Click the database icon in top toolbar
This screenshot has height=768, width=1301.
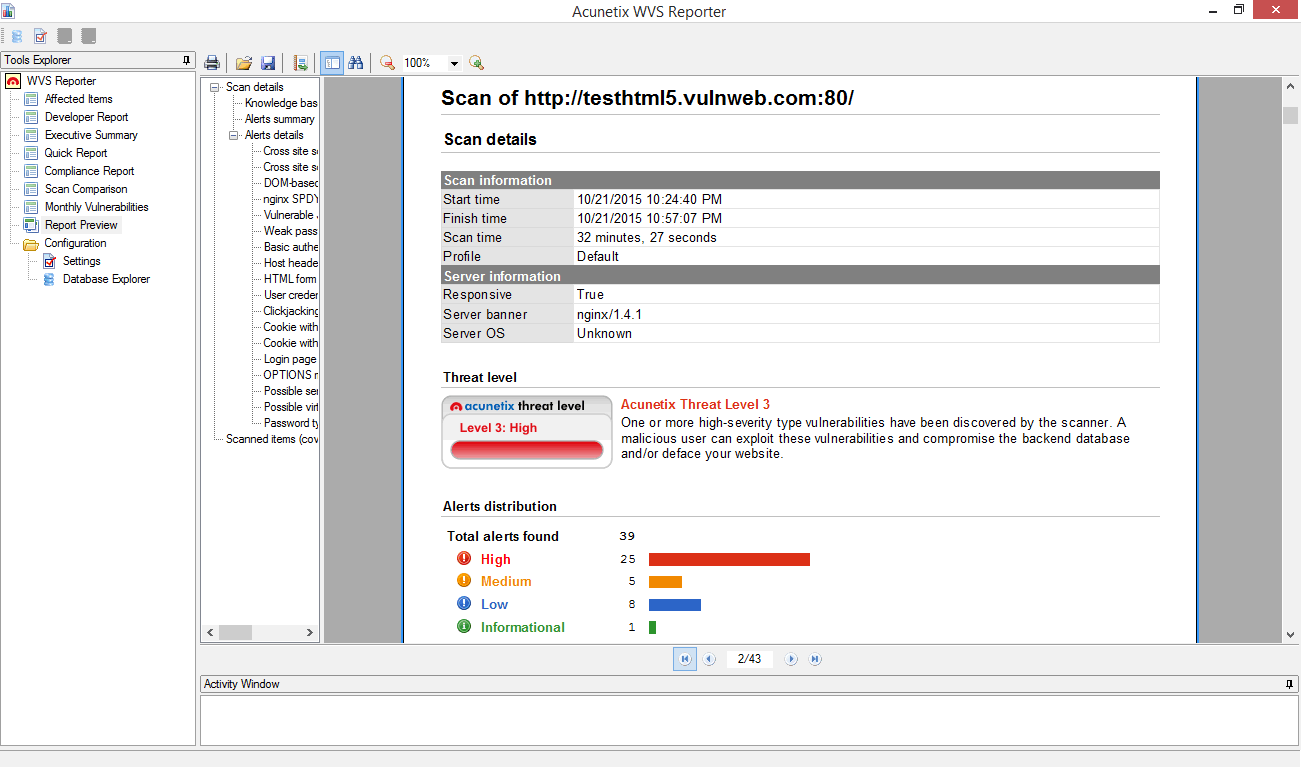(x=17, y=36)
